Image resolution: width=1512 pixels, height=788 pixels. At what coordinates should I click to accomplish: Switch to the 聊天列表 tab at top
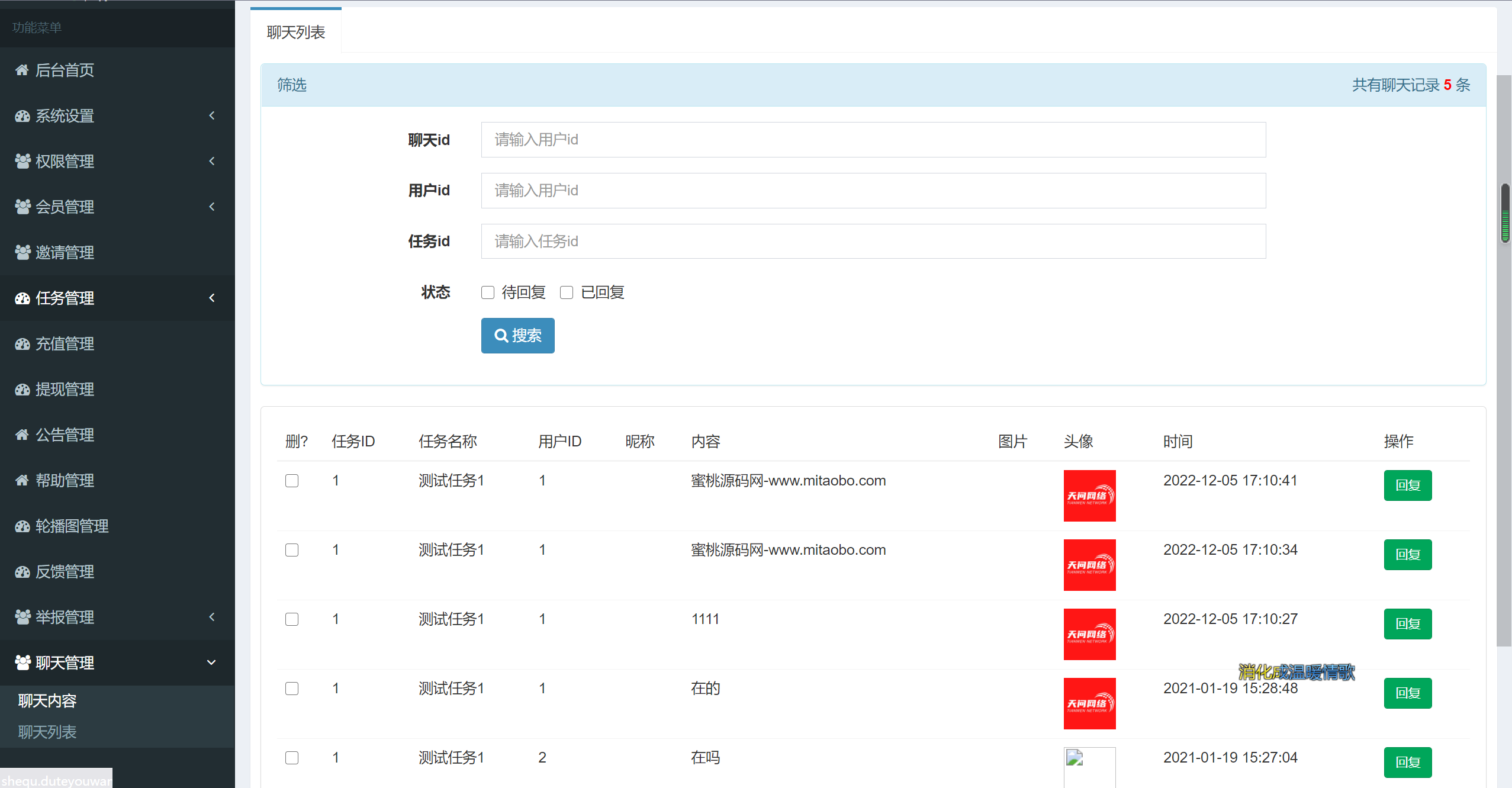coord(296,32)
